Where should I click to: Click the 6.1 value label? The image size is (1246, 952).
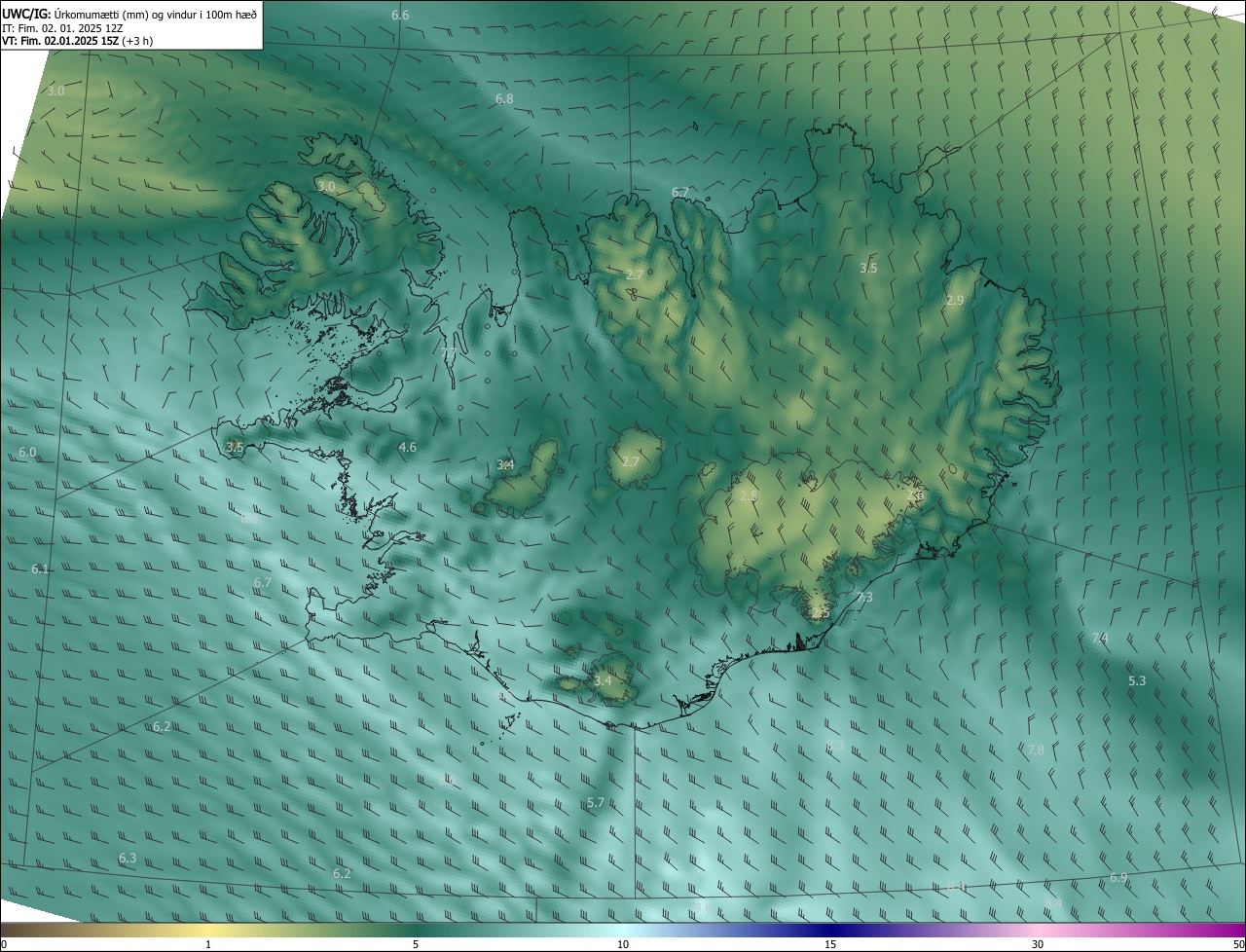tap(40, 568)
